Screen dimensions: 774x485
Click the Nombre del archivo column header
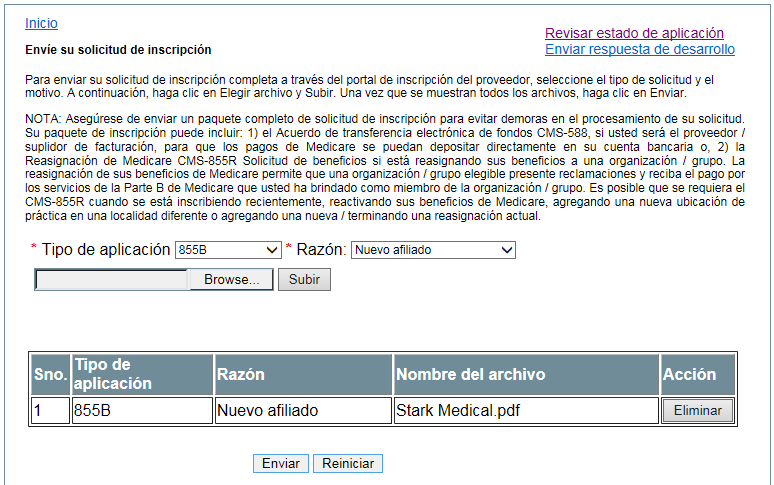pyautogui.click(x=525, y=375)
